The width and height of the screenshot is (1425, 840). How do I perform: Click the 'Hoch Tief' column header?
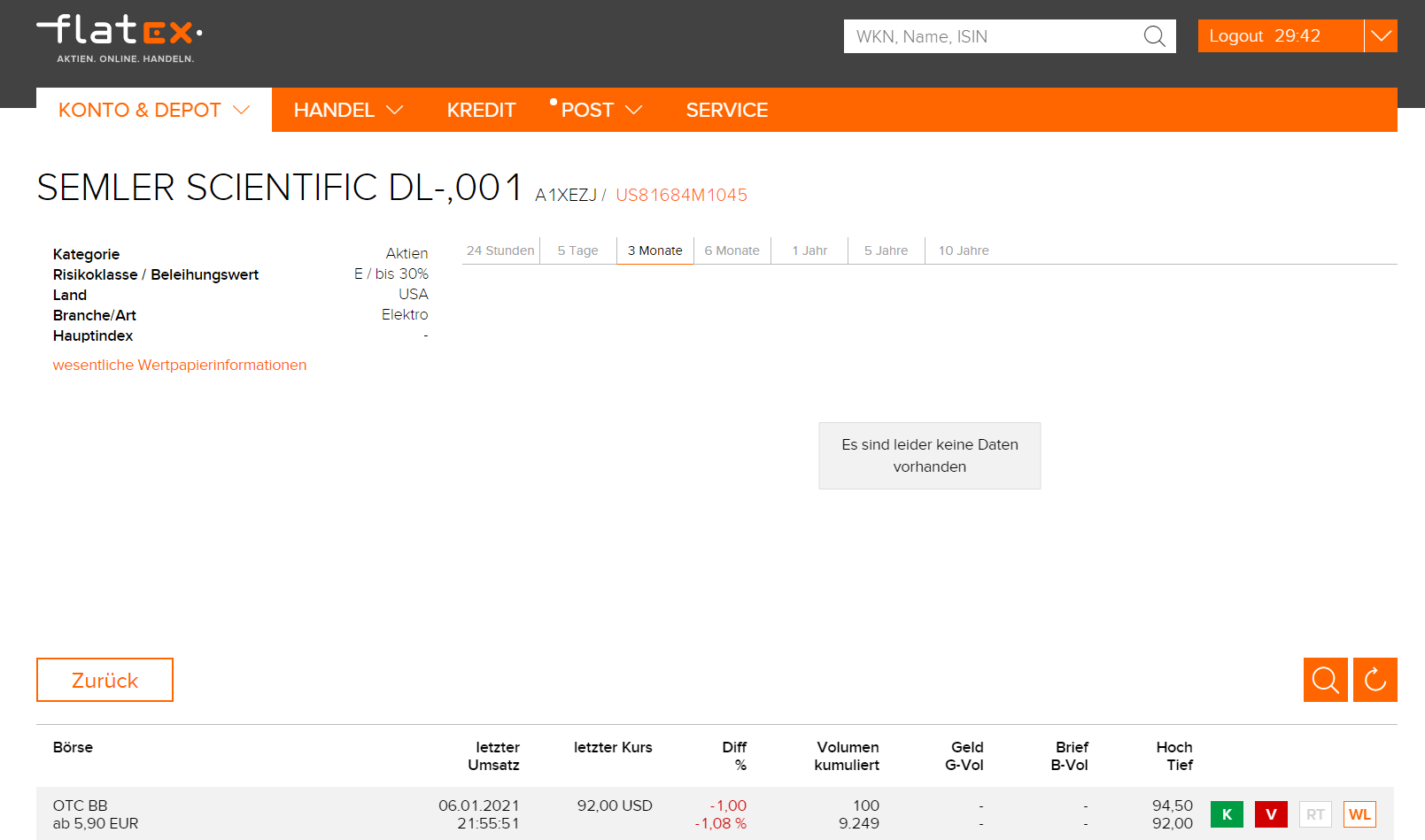coord(1174,756)
